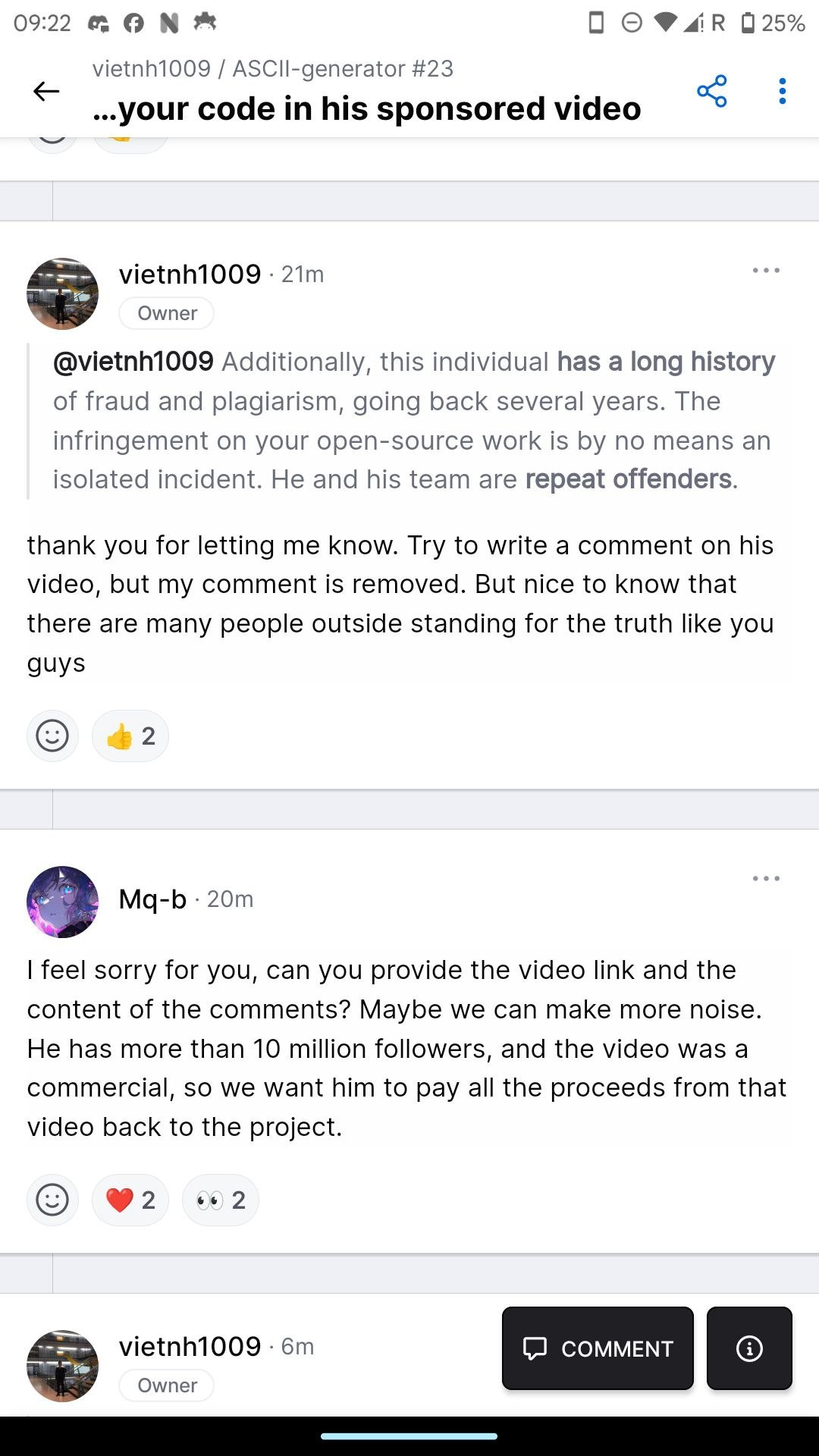Add reaction to vietnh1009's 21m comment

point(52,736)
